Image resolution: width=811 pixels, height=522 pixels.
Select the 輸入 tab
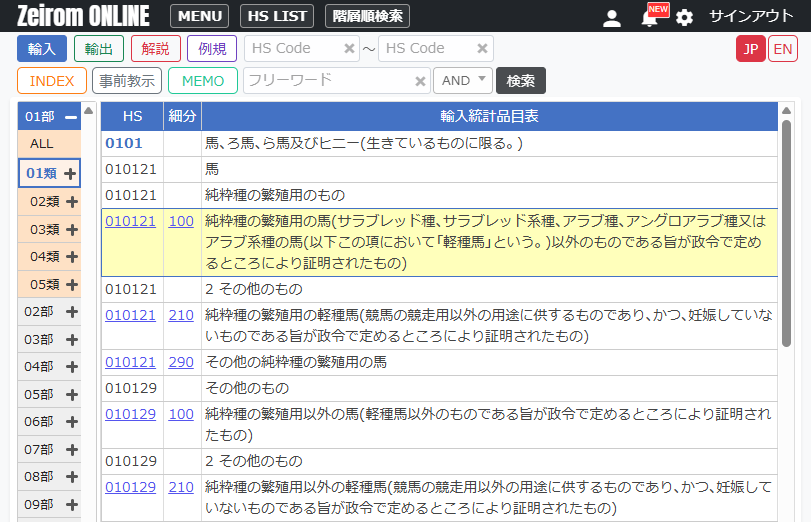coord(42,49)
